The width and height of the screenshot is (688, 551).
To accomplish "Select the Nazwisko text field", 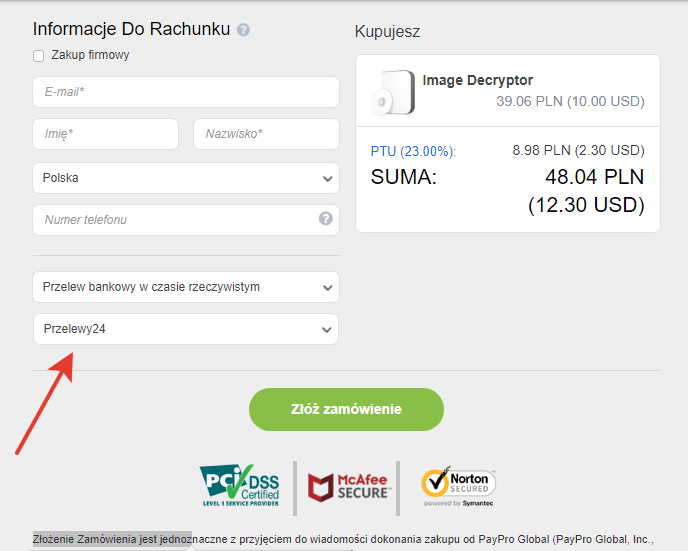I will (x=266, y=134).
